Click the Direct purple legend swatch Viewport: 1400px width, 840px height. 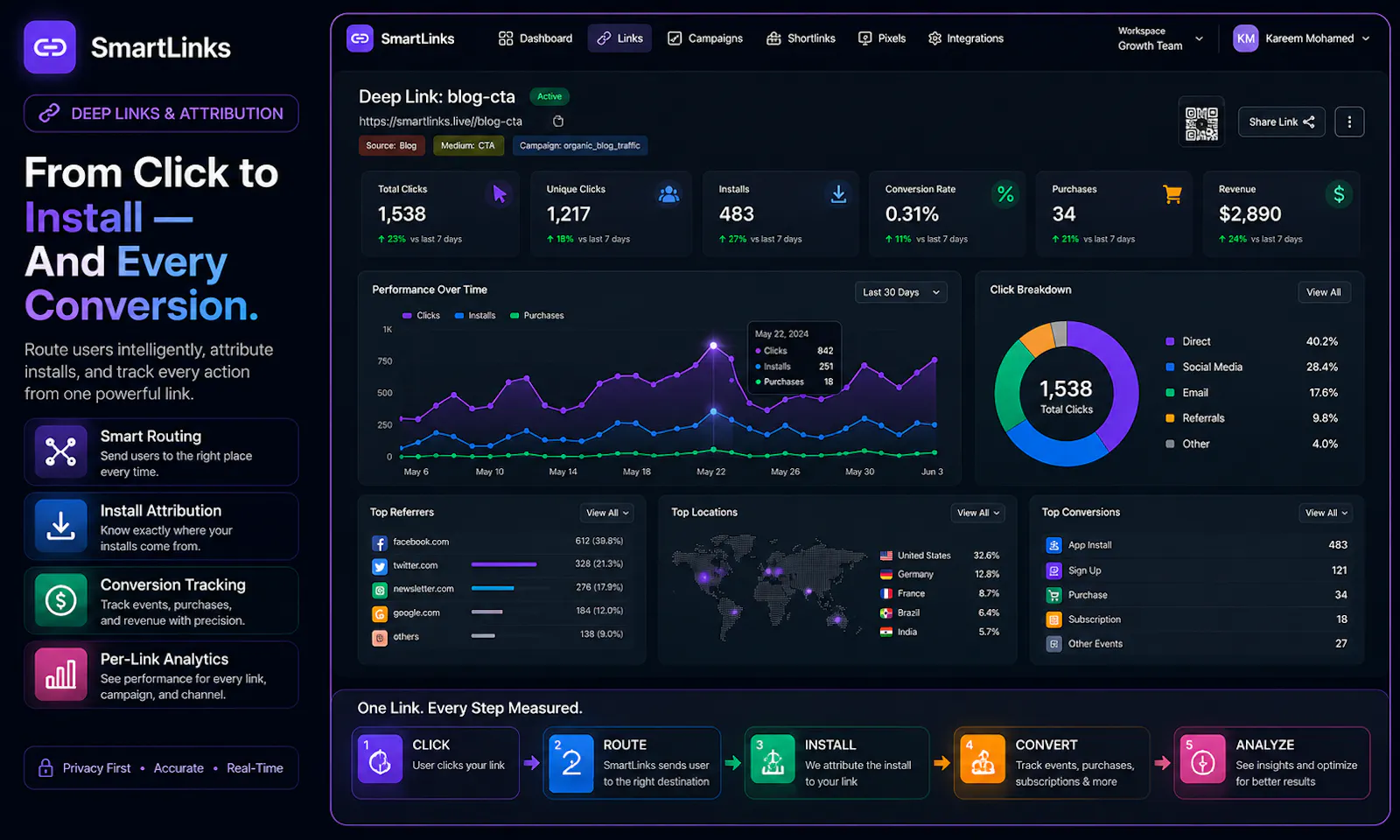point(1170,342)
